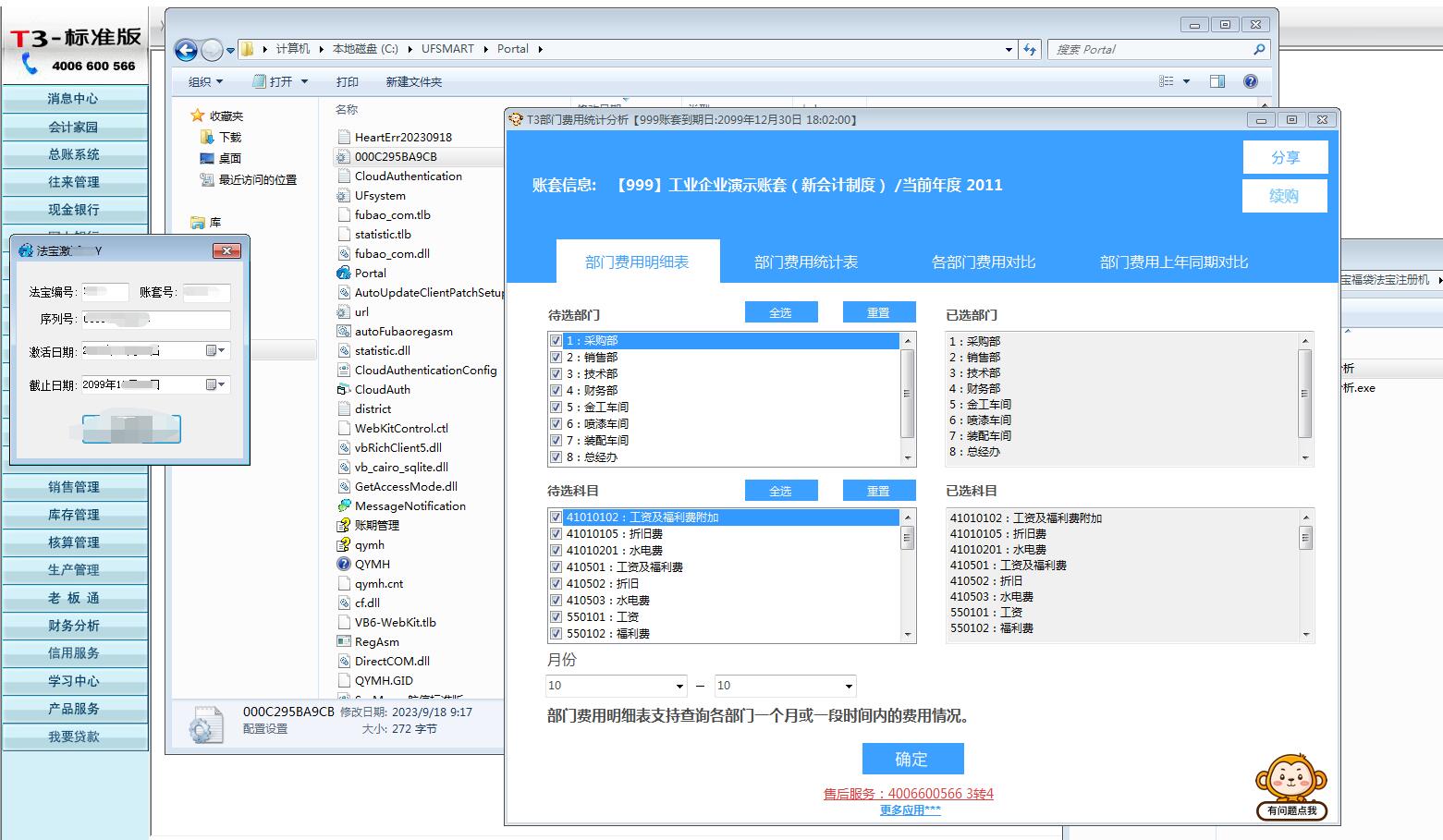Screen dimensions: 1443x840
Task: Click the MessageNotification file icon
Action: 344,505
